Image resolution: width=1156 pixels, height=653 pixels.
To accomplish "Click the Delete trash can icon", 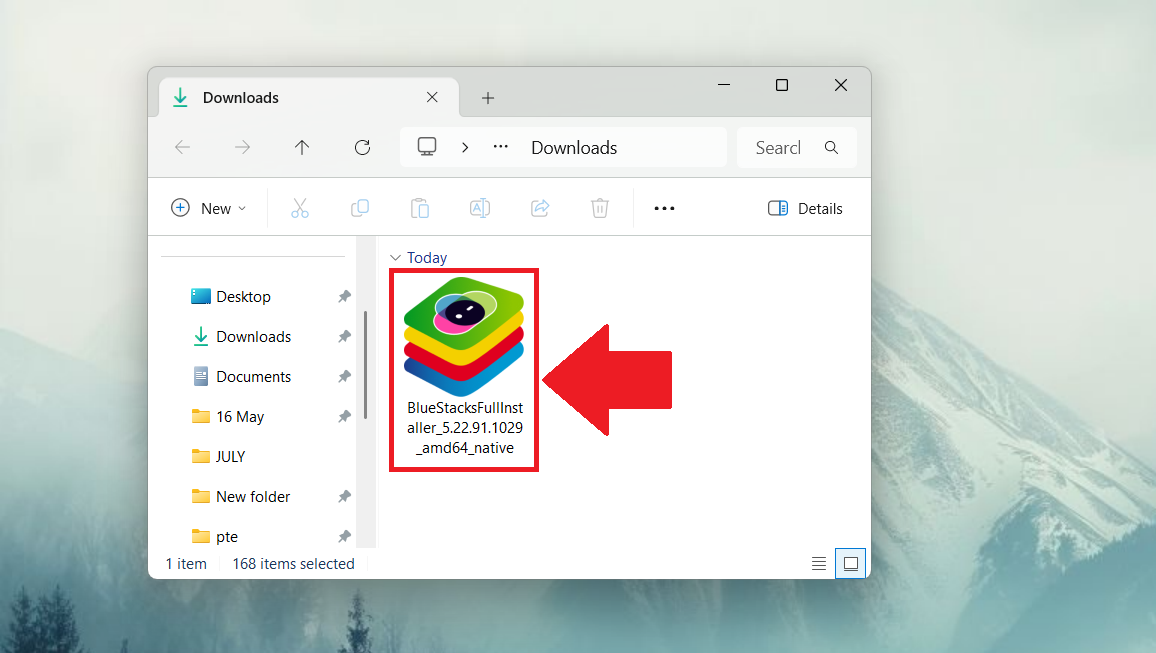I will point(600,208).
